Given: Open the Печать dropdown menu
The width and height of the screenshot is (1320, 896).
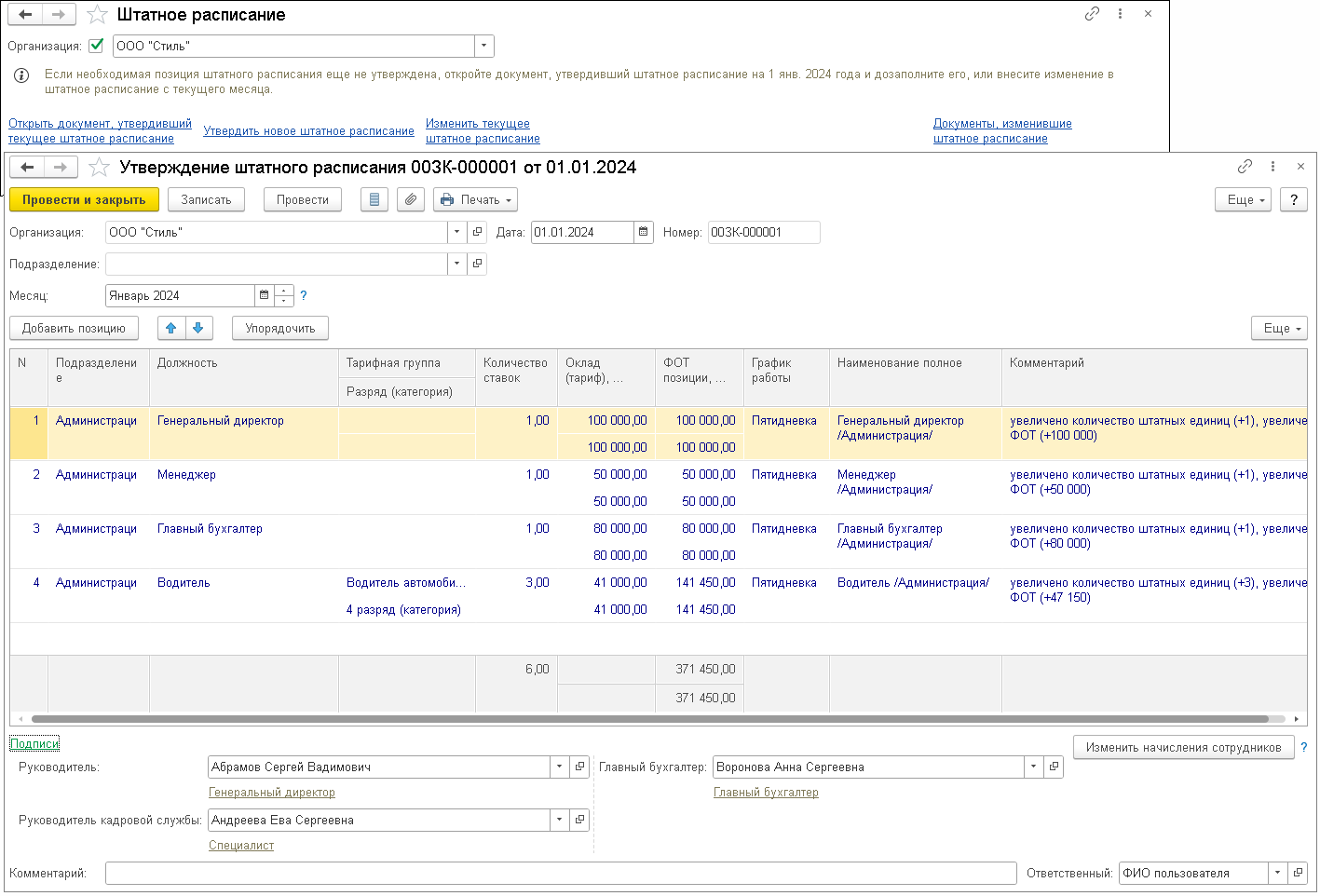Looking at the screenshot, I should [475, 200].
